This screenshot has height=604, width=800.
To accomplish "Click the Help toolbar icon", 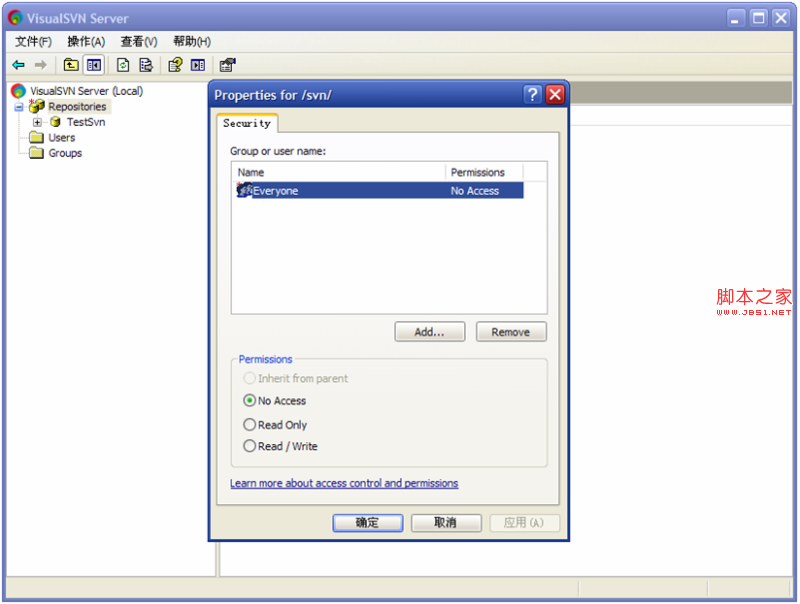I will pyautogui.click(x=175, y=65).
